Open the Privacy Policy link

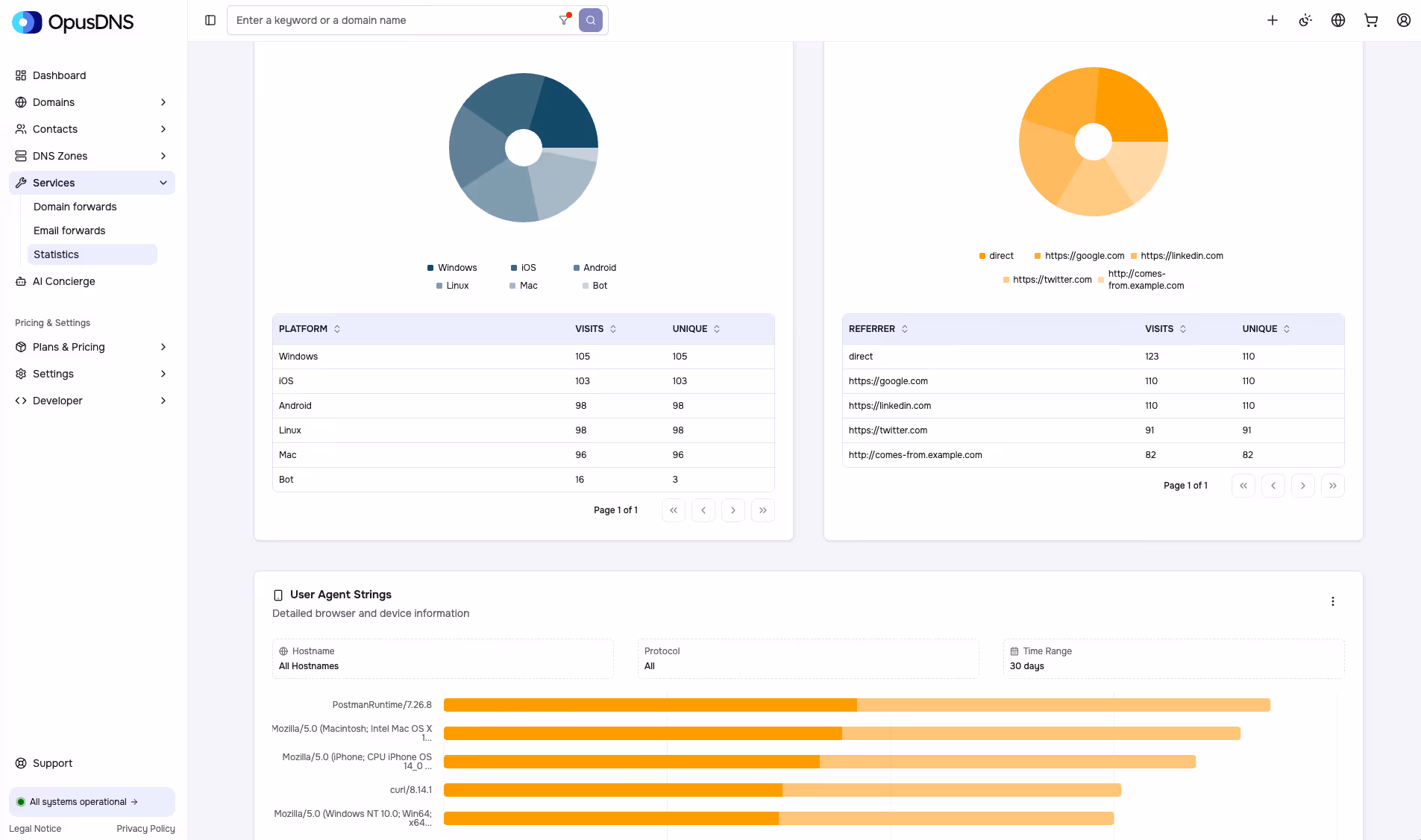point(145,829)
